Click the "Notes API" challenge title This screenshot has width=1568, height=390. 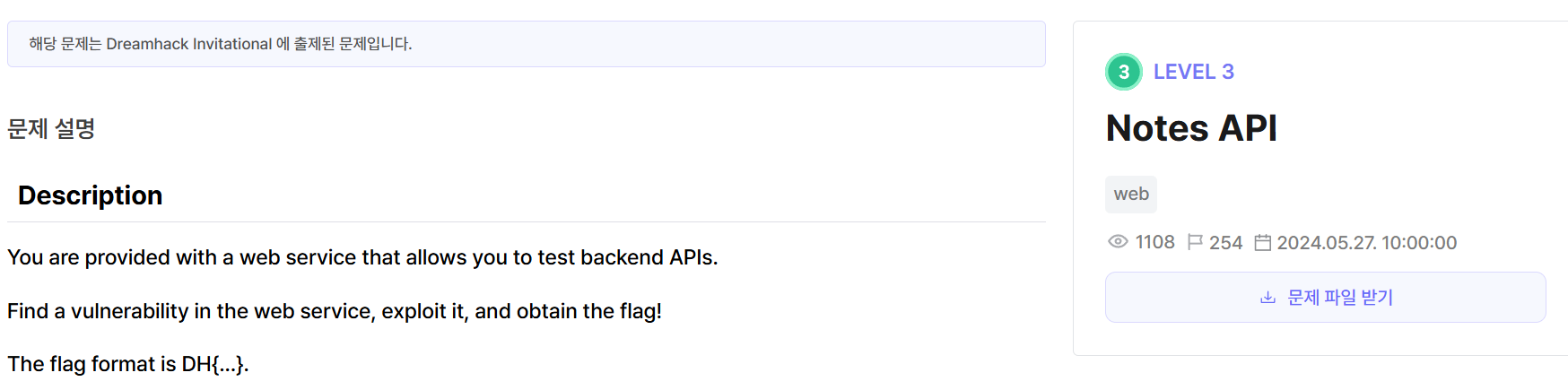coord(1191,128)
